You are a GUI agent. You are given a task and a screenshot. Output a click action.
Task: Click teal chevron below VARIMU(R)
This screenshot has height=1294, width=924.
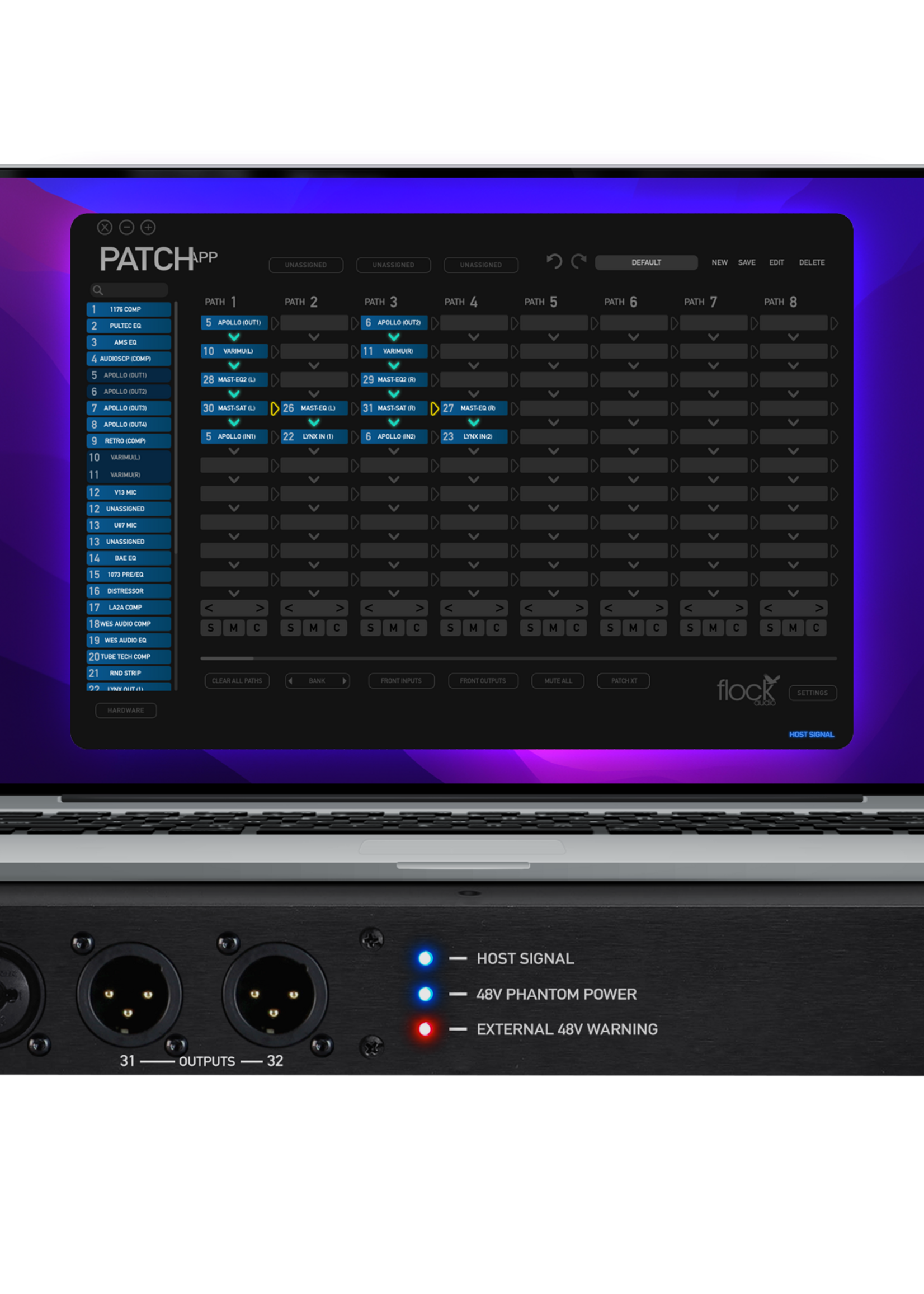[394, 365]
